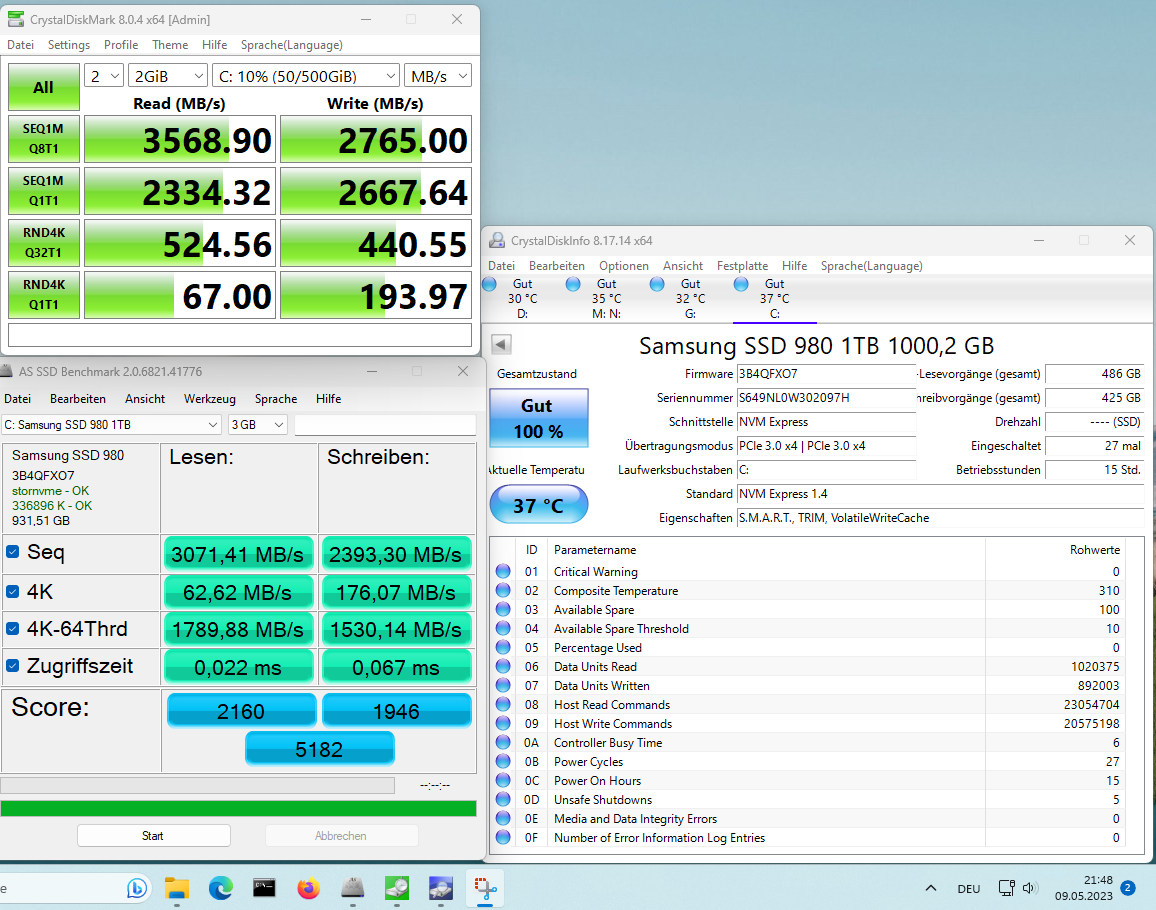Open Firefox from the taskbar

308,888
